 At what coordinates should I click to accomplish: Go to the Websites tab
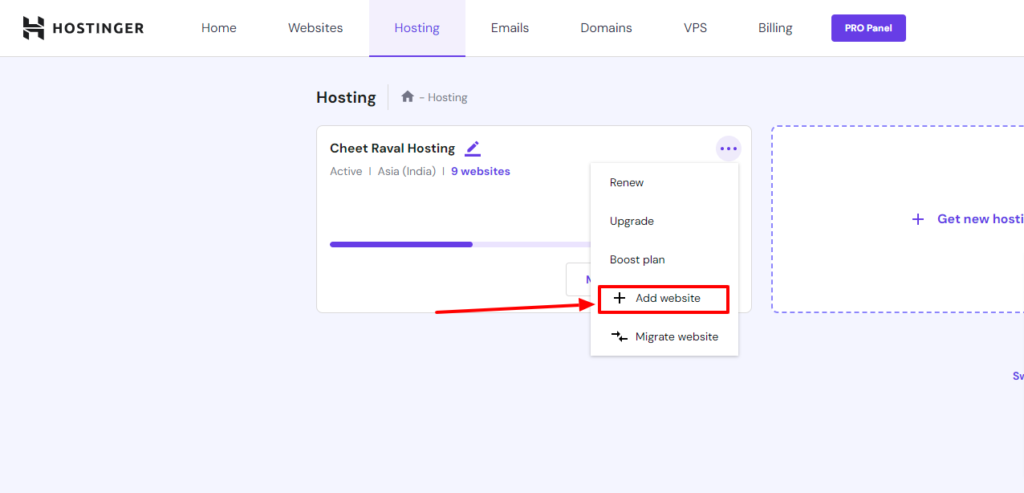[x=315, y=28]
